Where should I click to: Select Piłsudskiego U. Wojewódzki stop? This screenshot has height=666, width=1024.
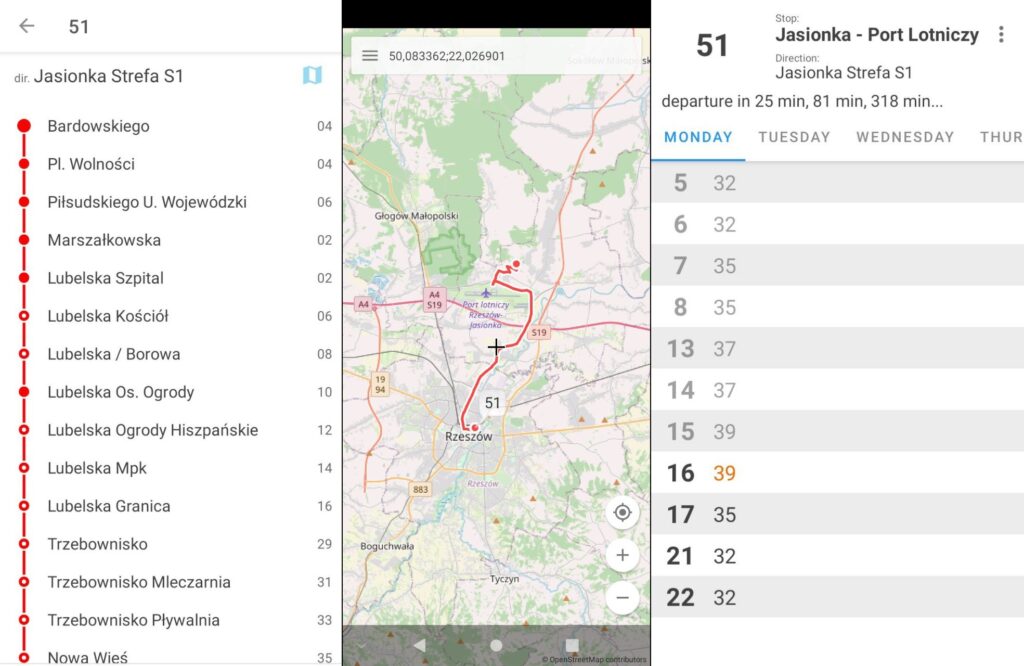[x=170, y=202]
